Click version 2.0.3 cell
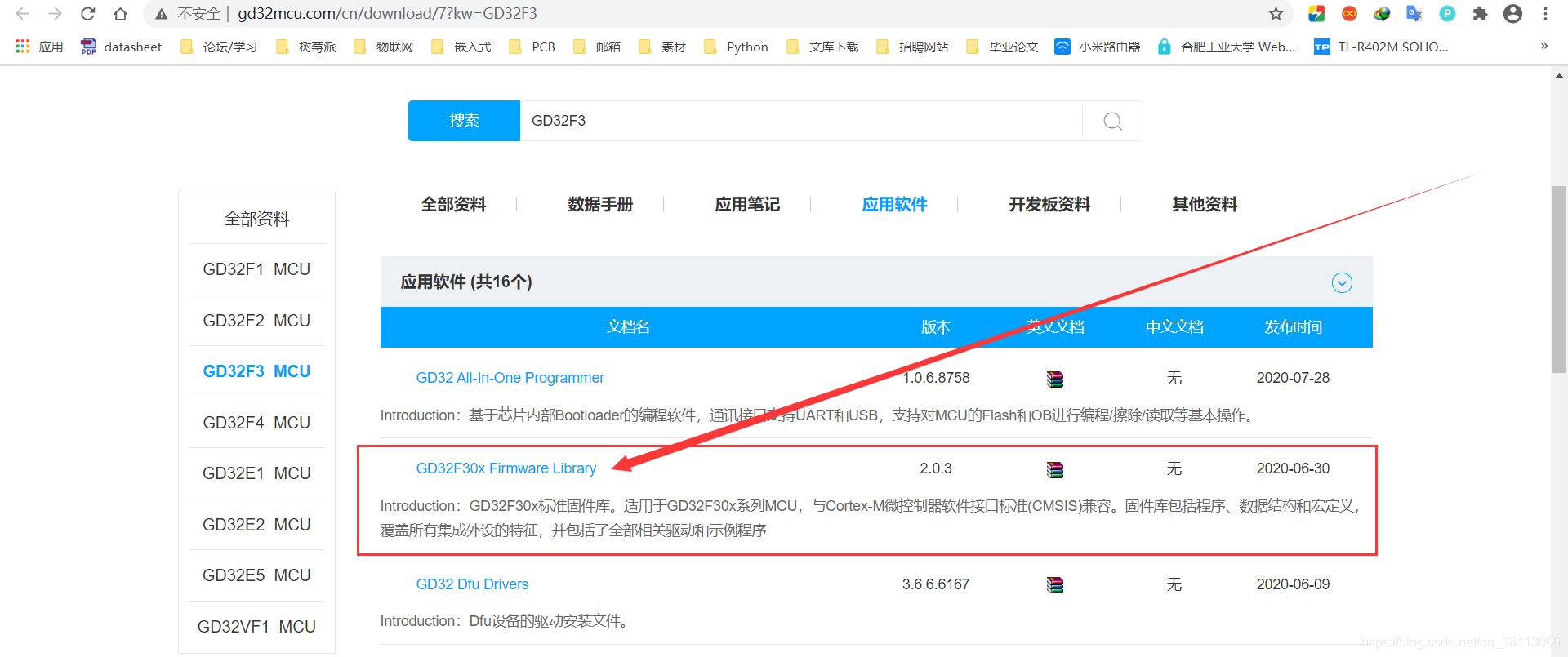The width and height of the screenshot is (1568, 657). pos(936,468)
